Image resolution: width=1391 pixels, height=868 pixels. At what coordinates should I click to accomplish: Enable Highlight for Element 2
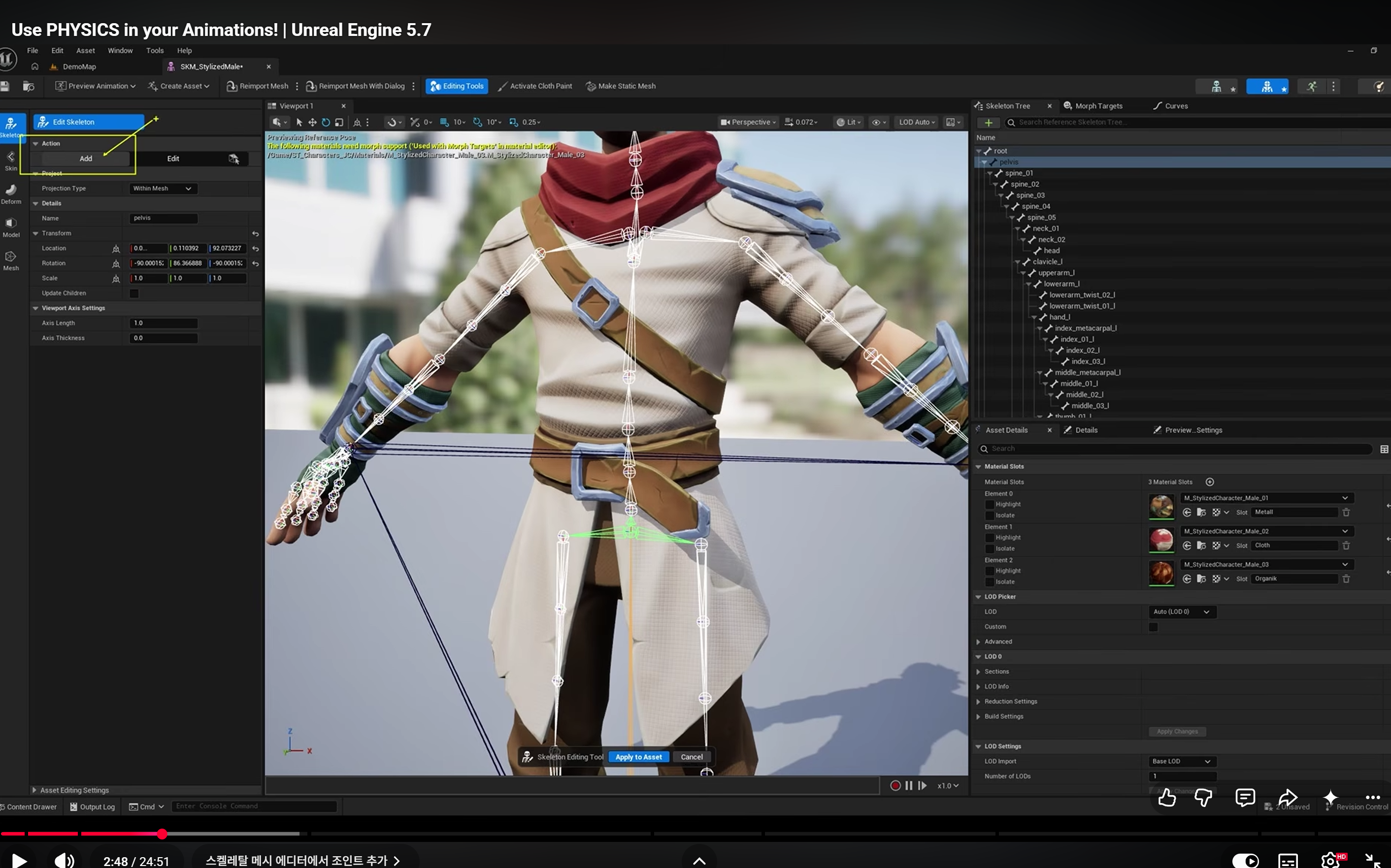tap(990, 571)
